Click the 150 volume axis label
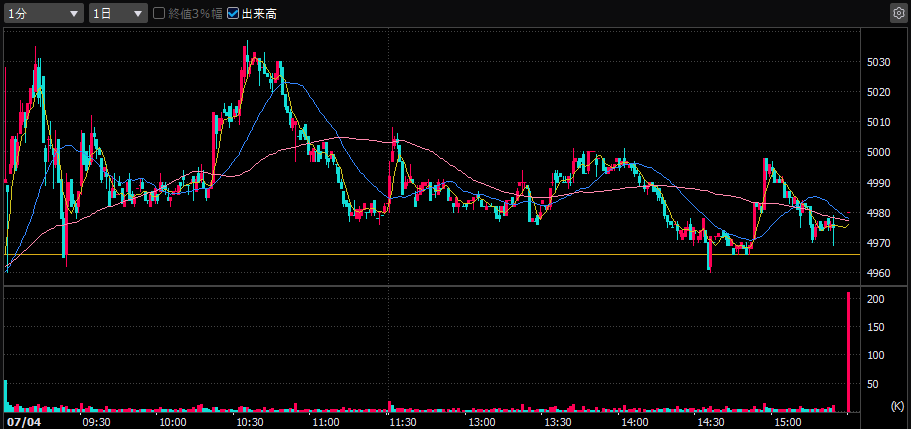 [876, 327]
